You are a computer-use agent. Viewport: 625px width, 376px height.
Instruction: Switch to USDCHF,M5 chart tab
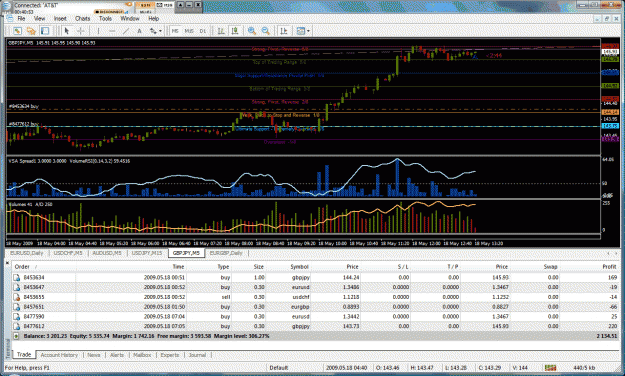click(68, 253)
